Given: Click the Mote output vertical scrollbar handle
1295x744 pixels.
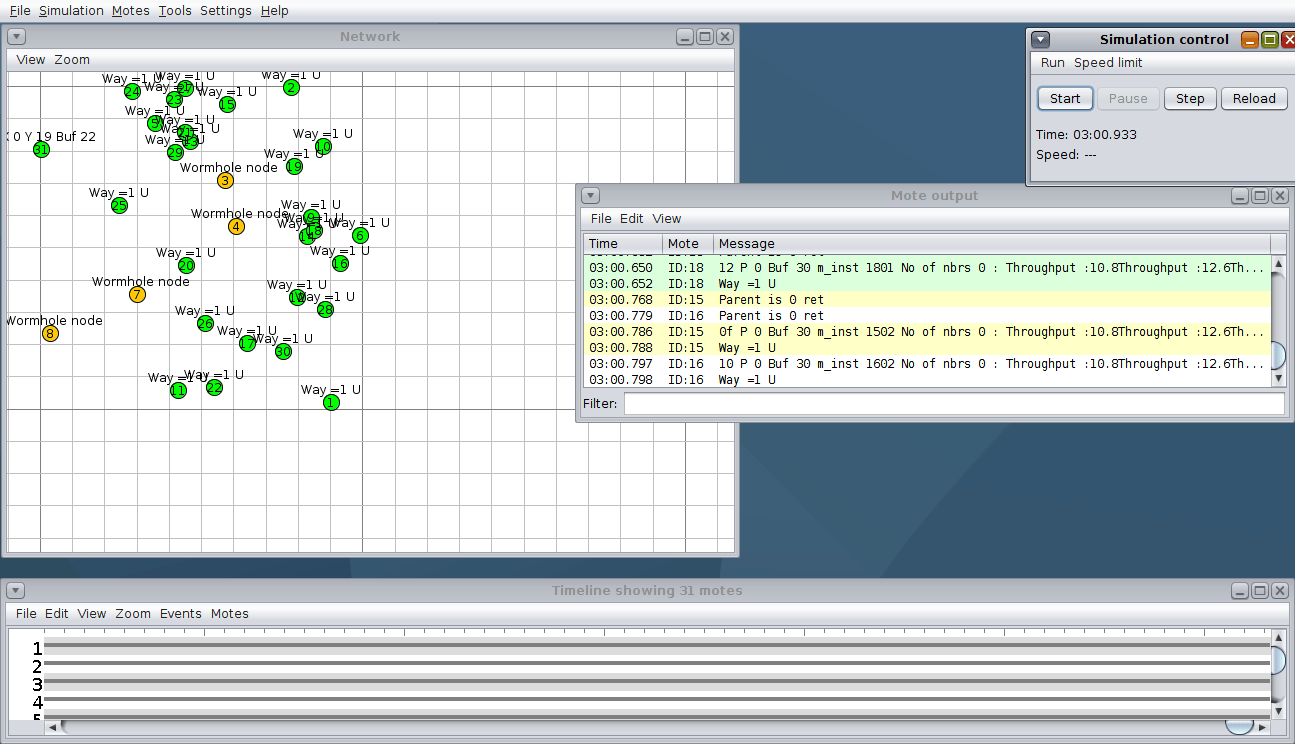Looking at the screenshot, I should point(1278,354).
